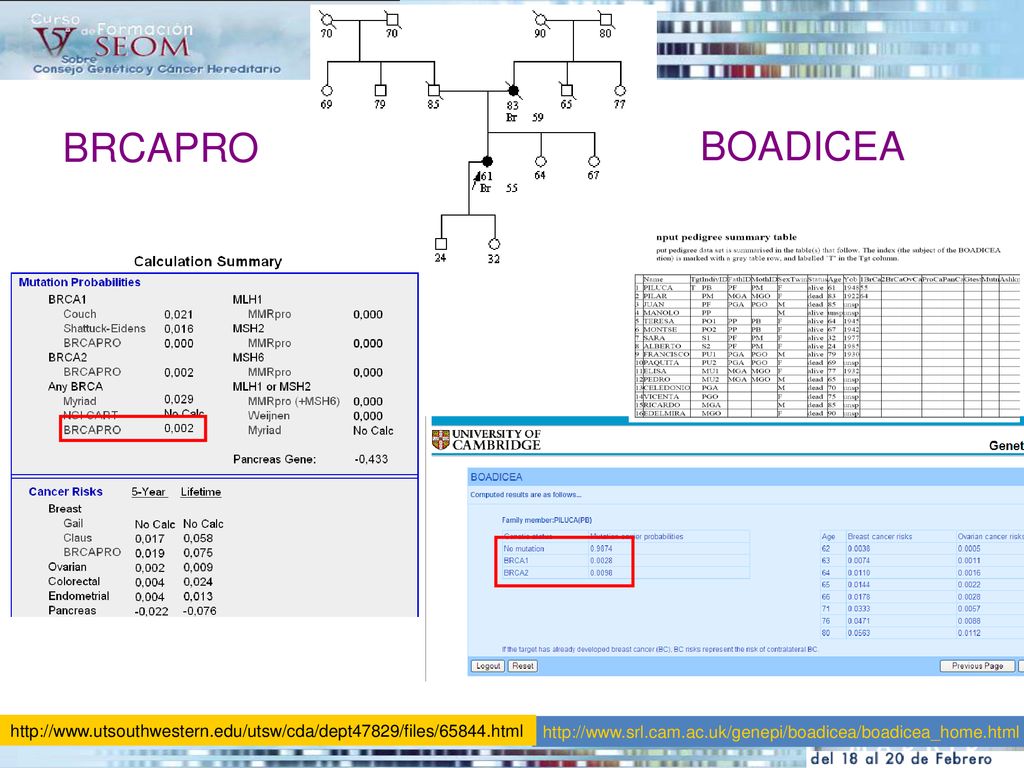Click the Weijnen row label

coord(268,415)
